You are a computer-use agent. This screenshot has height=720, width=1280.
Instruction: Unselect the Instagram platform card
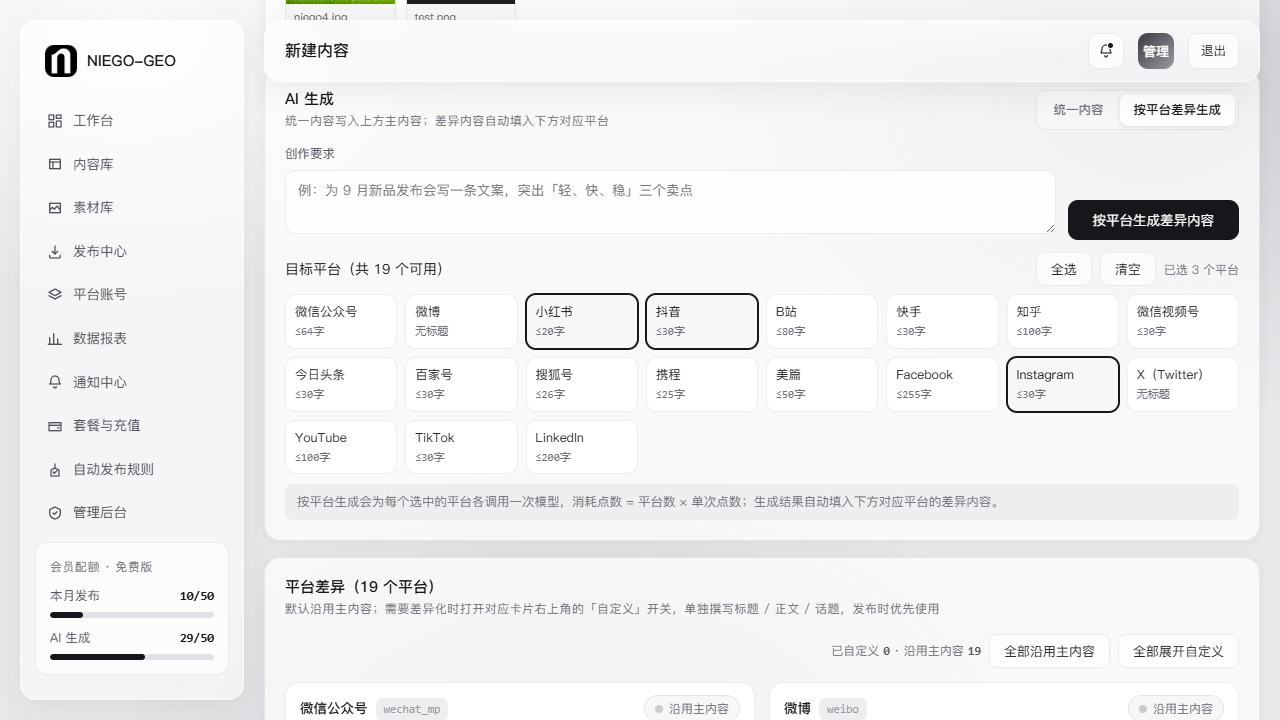[1062, 384]
